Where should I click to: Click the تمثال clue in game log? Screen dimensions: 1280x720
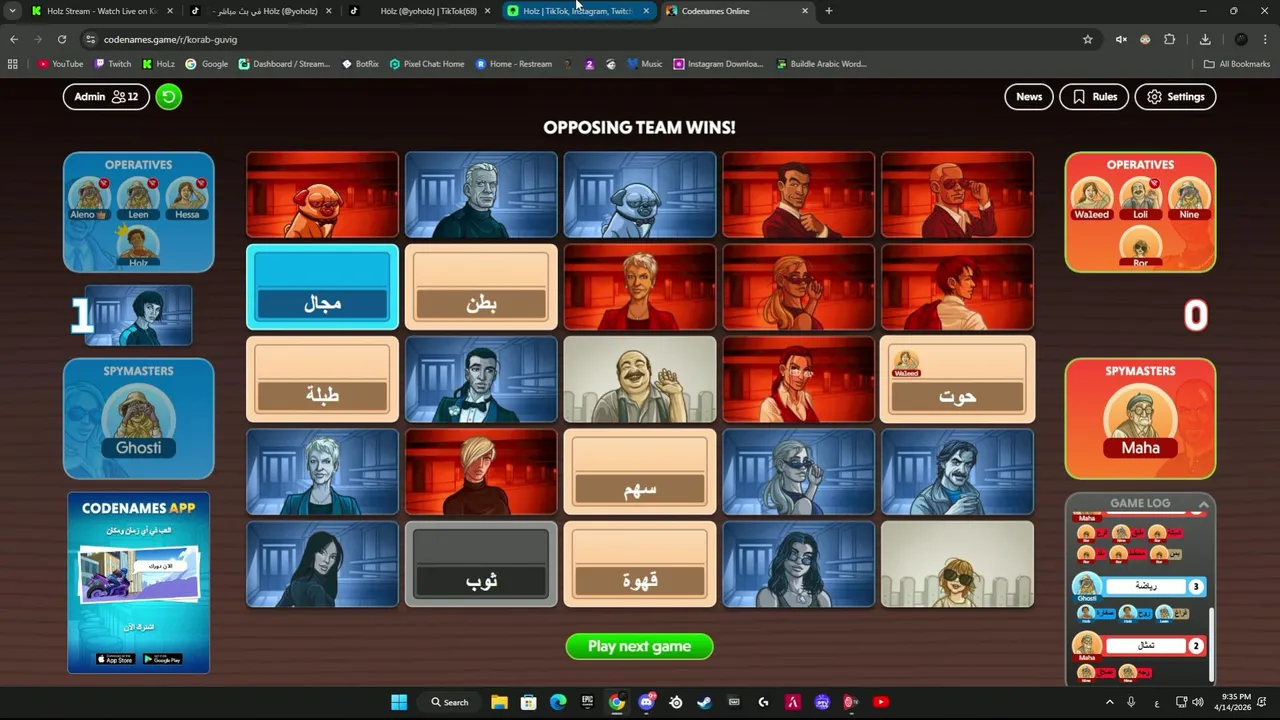coord(1145,646)
